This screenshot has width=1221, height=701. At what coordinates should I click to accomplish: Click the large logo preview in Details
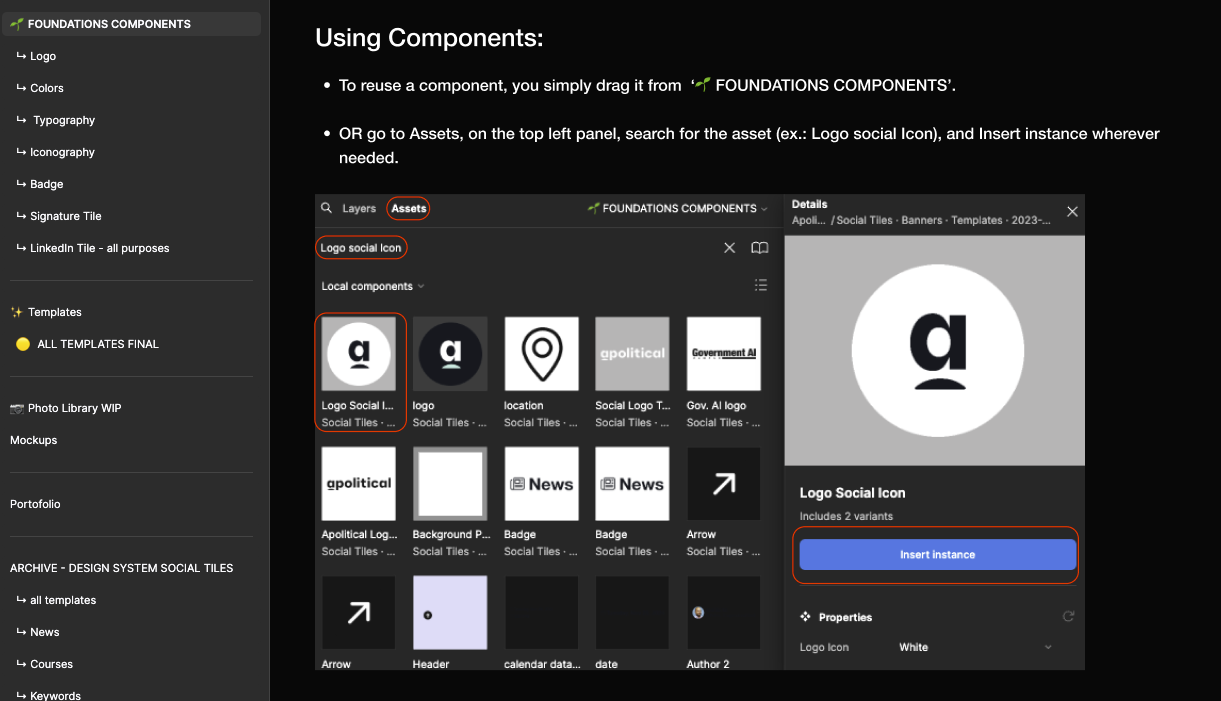pyautogui.click(x=935, y=351)
